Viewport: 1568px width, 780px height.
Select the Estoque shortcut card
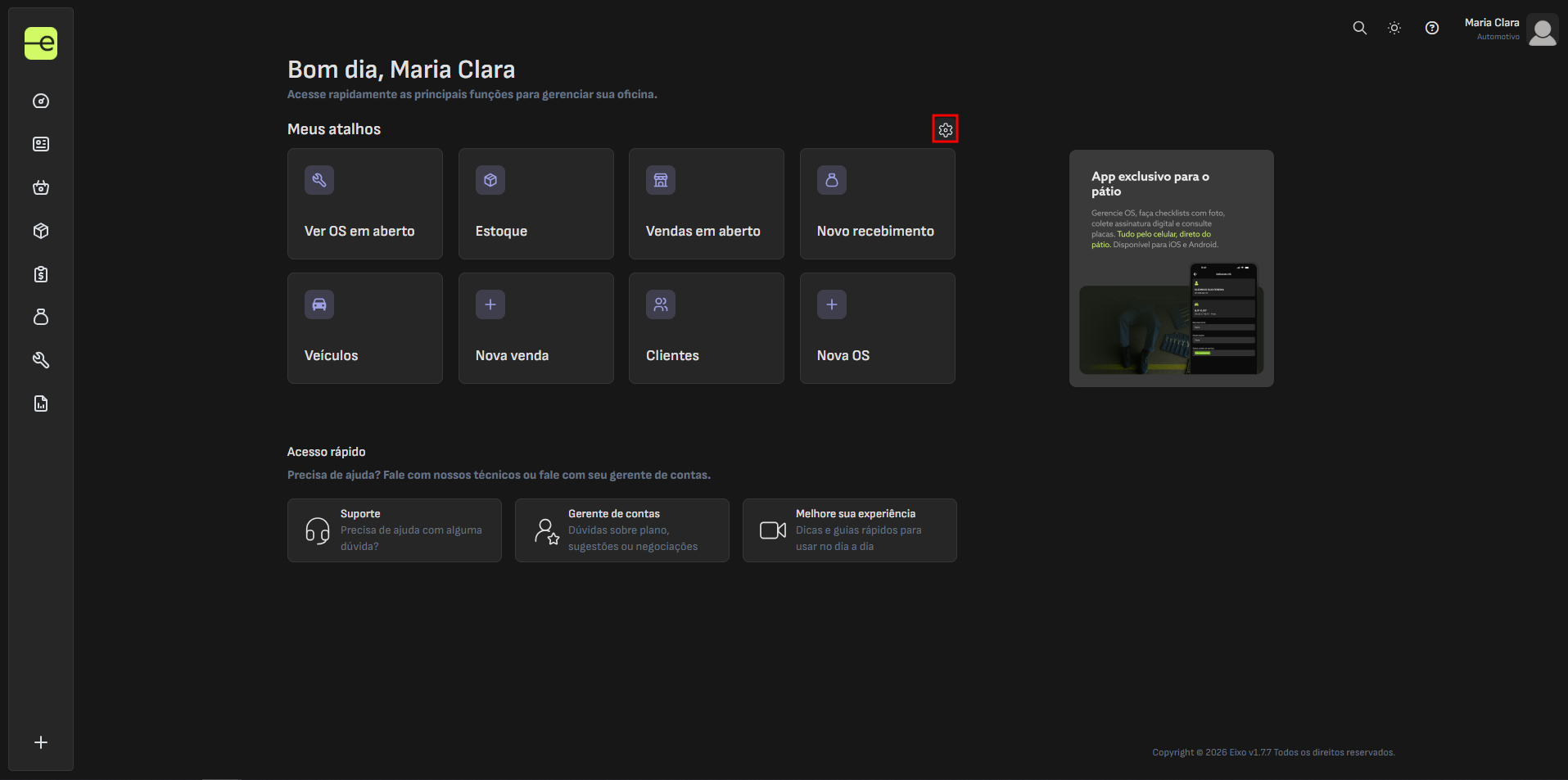pos(535,204)
